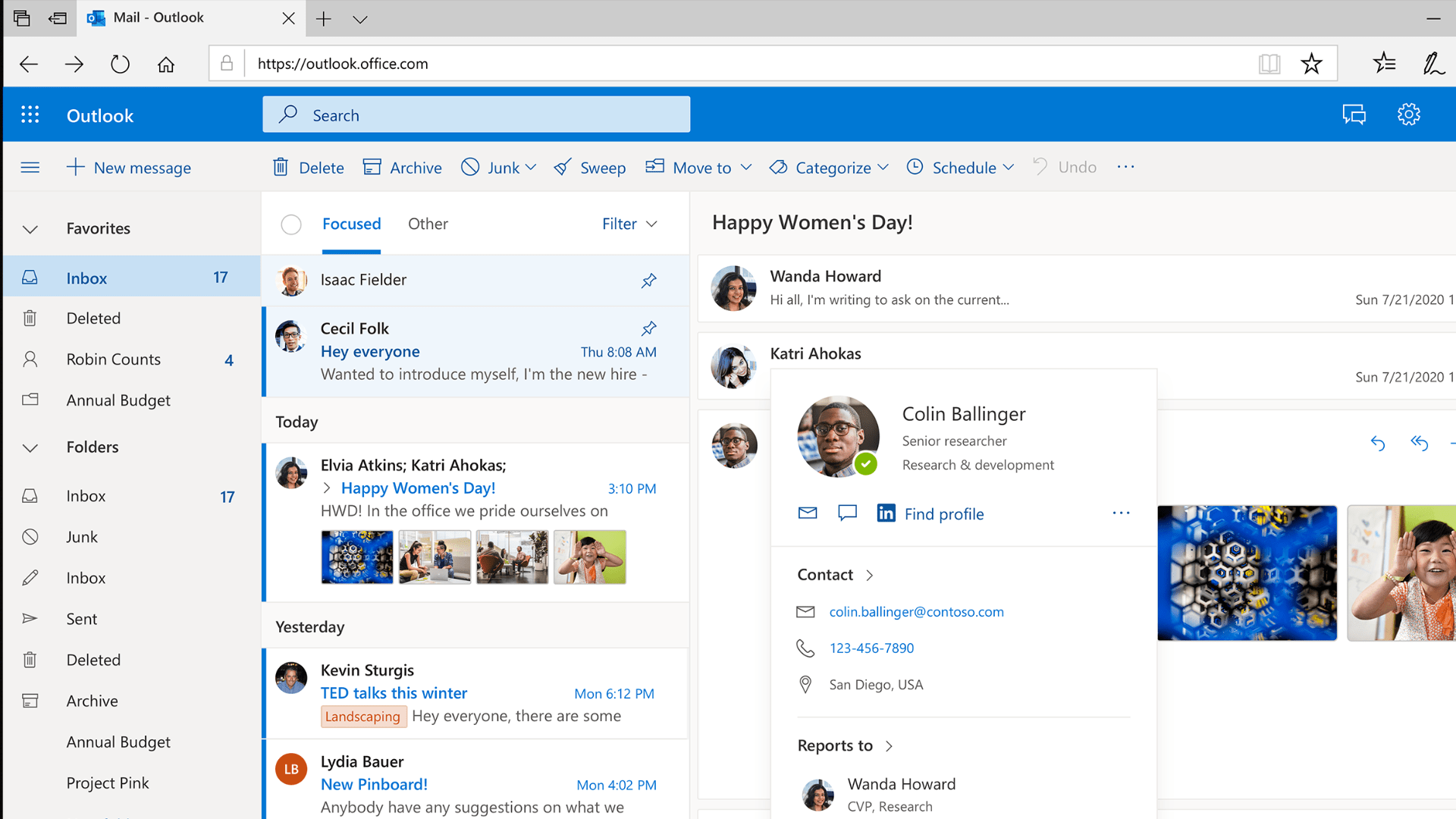Pin Cecil Folk's email with the pin icon
Image resolution: width=1456 pixels, height=819 pixels.
648,328
